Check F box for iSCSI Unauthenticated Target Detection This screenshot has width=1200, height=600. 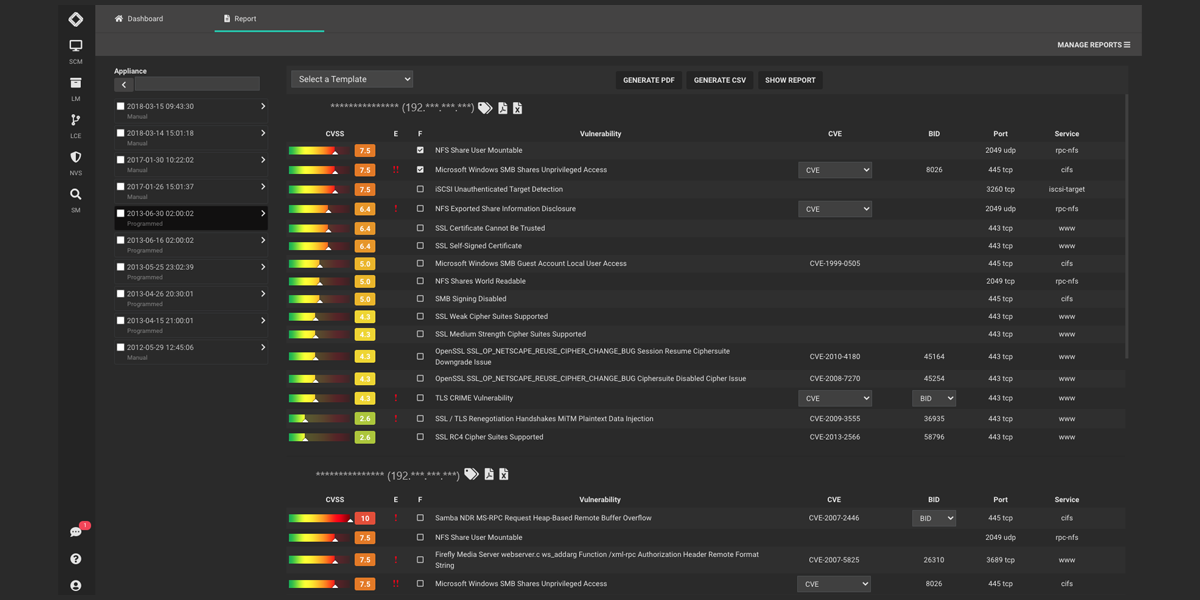[420, 189]
